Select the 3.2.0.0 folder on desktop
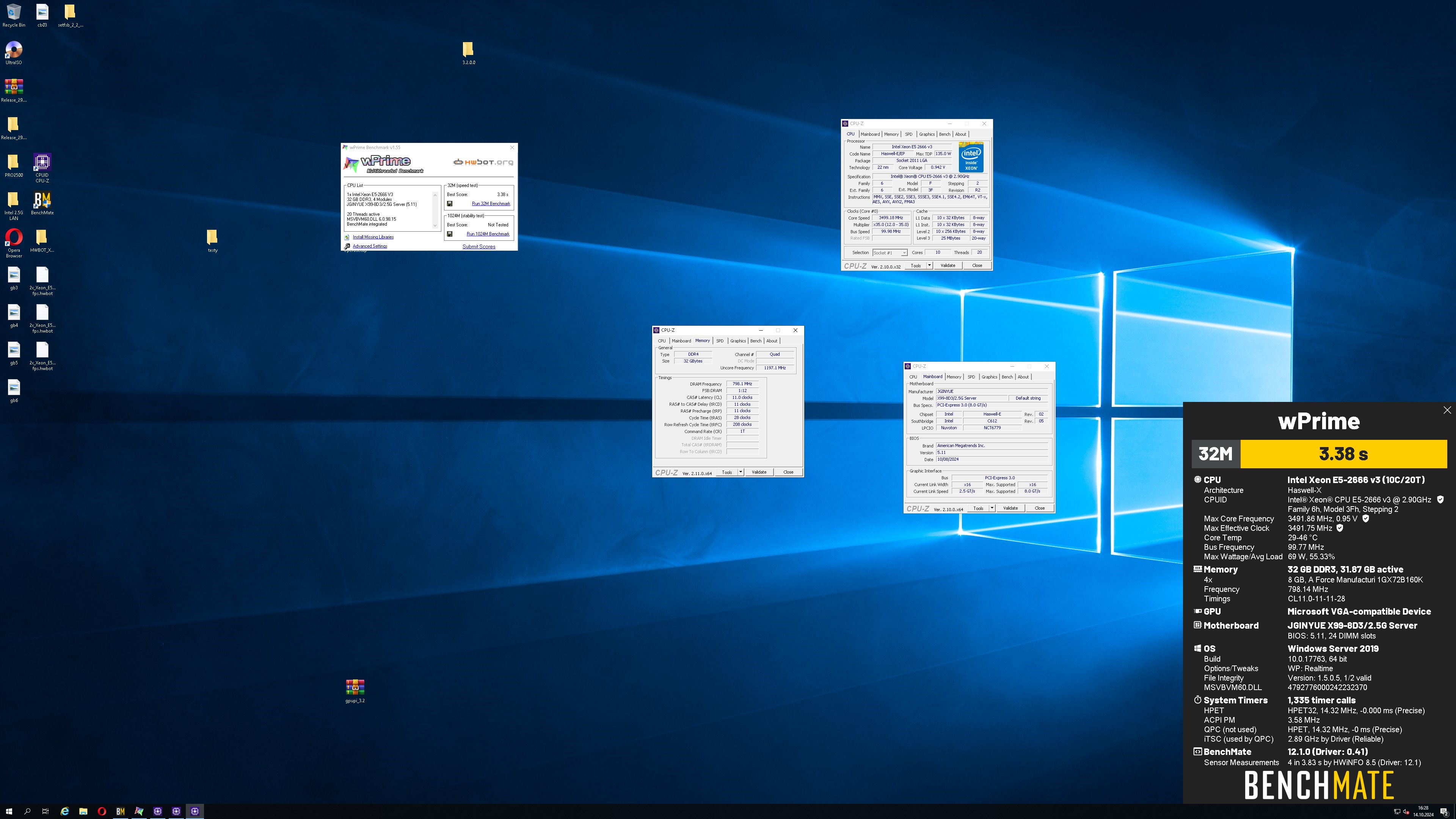The width and height of the screenshot is (1456, 819). (469, 53)
